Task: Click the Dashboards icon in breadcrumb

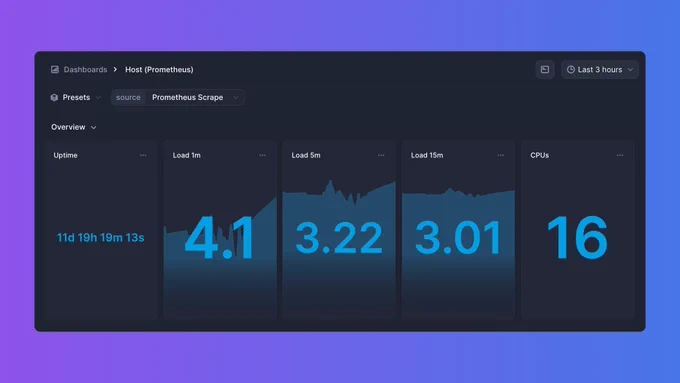Action: pos(55,69)
